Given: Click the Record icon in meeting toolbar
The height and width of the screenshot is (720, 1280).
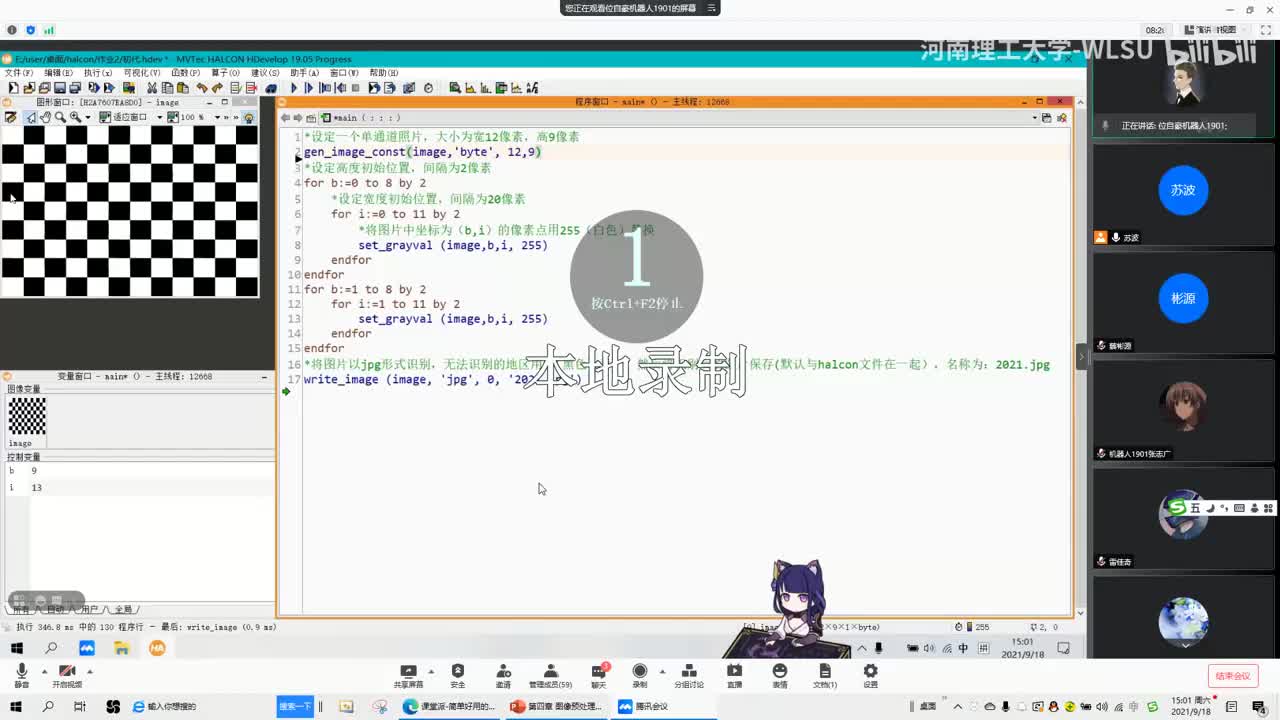Looking at the screenshot, I should click(x=640, y=675).
